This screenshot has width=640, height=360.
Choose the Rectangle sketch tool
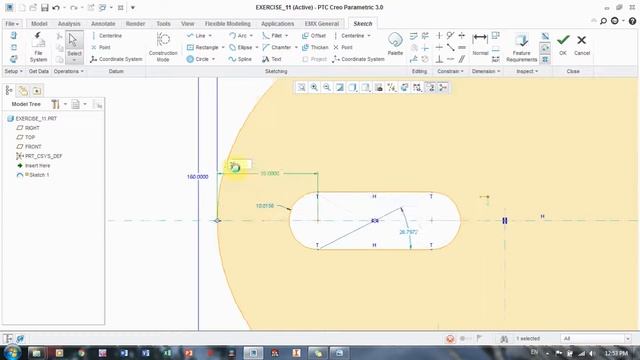click(203, 47)
